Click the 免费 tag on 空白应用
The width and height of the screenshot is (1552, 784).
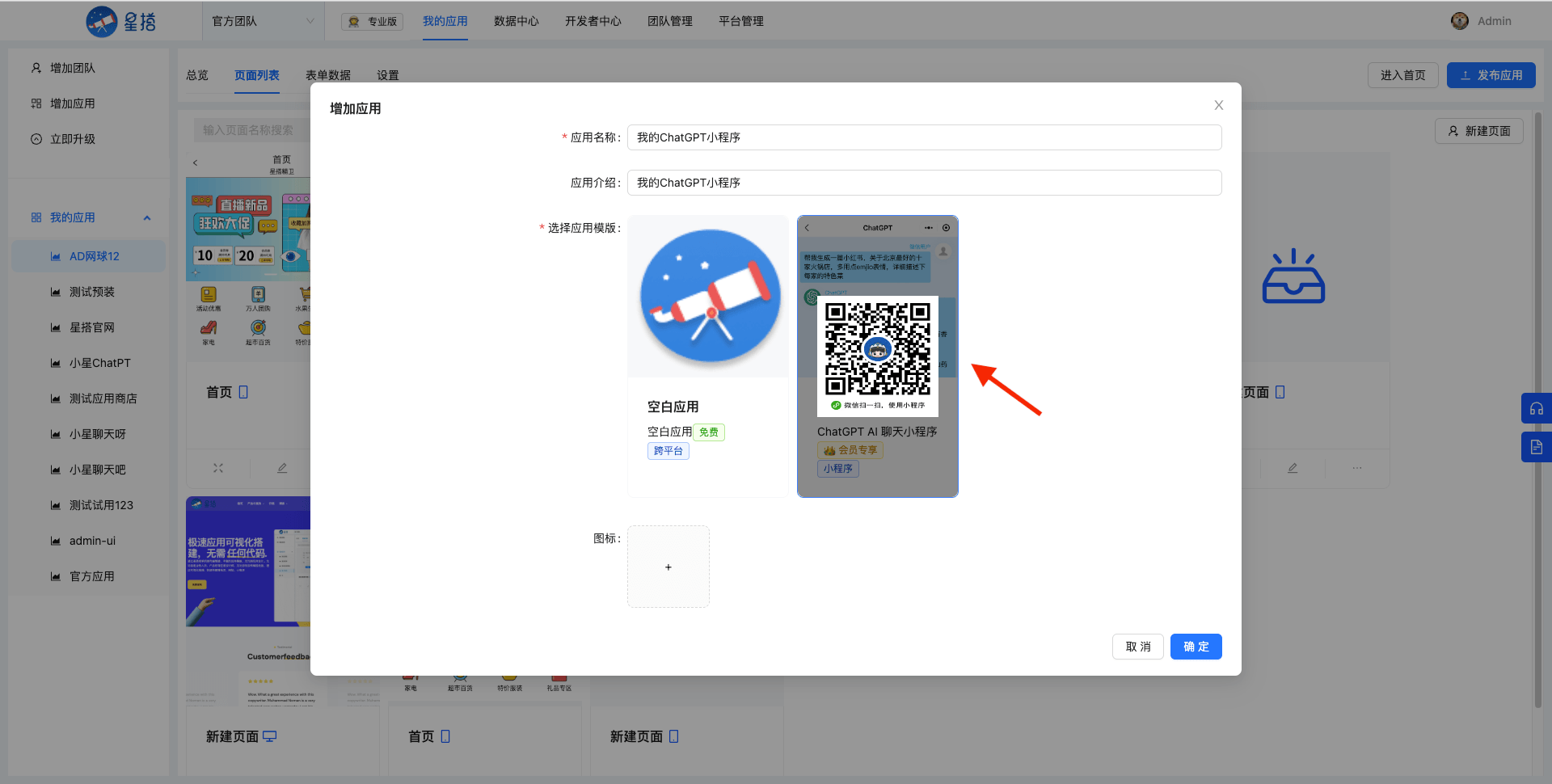point(709,432)
